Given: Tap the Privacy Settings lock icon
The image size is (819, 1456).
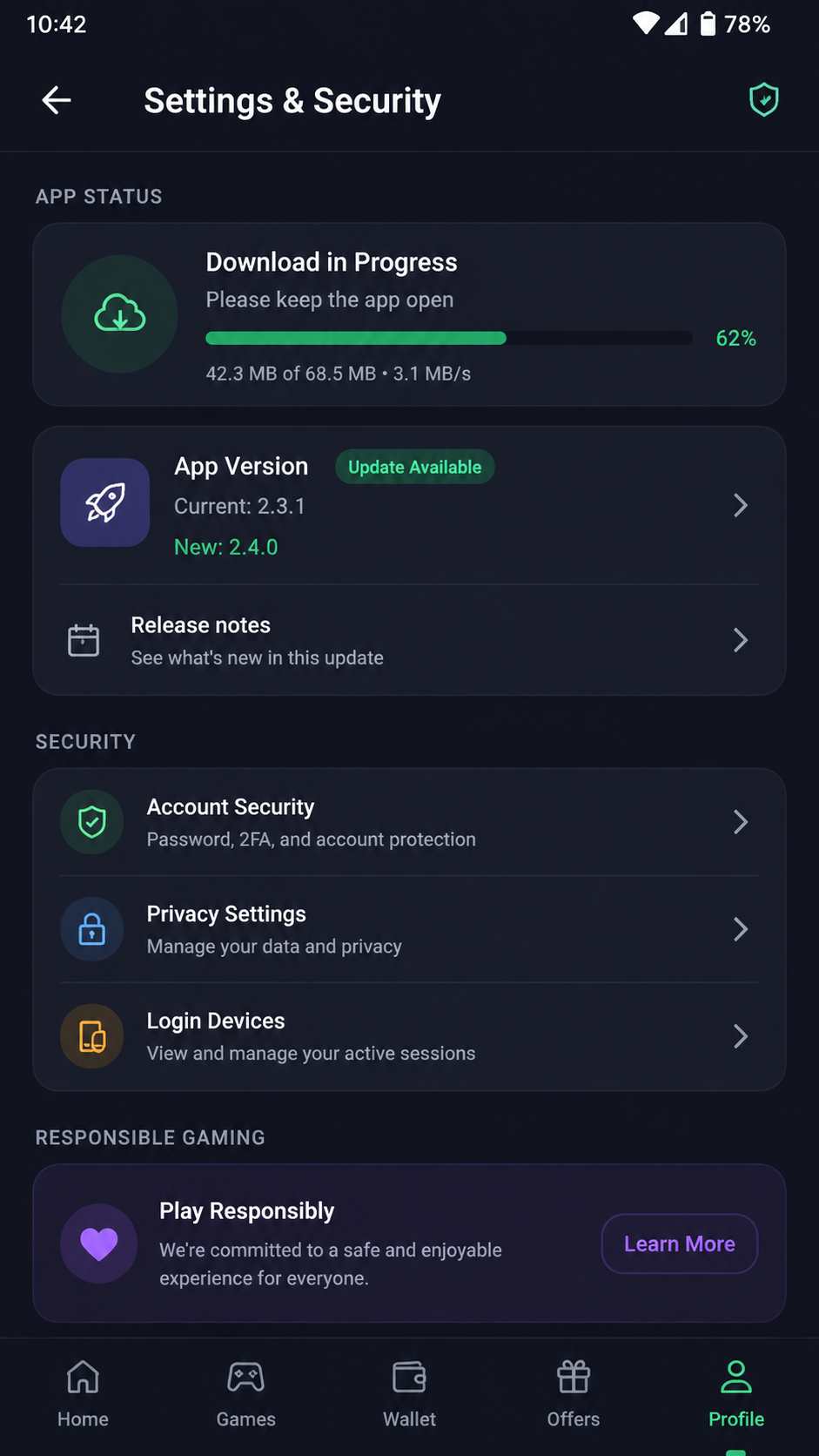Looking at the screenshot, I should [x=92, y=929].
